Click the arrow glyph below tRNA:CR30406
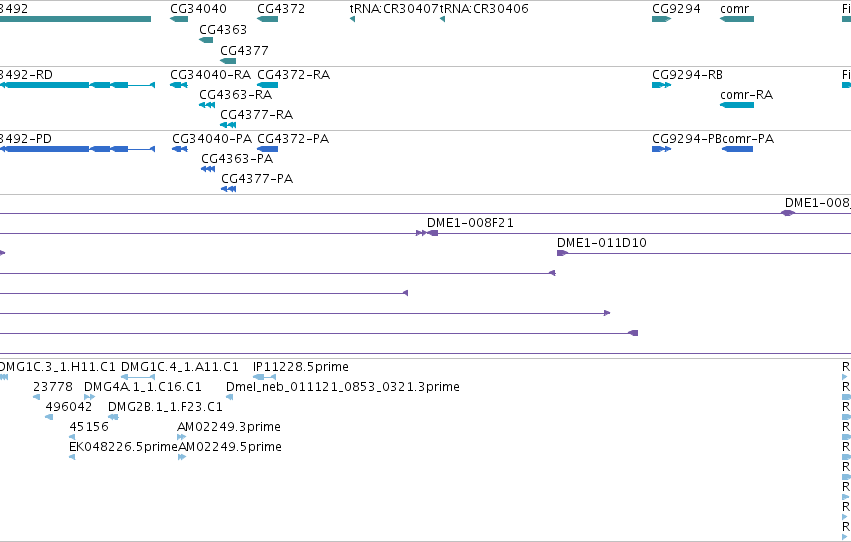Viewport: 851px width, 542px height. [442, 19]
